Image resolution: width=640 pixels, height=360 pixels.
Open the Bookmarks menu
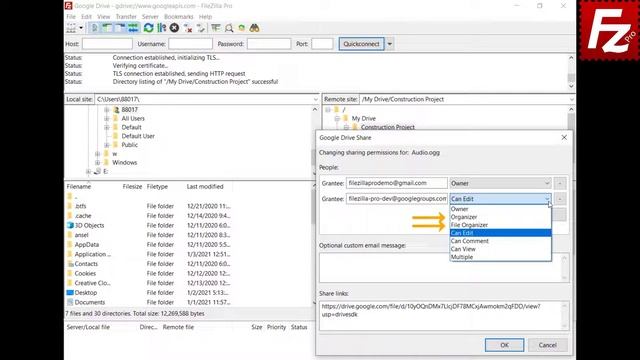(178, 17)
